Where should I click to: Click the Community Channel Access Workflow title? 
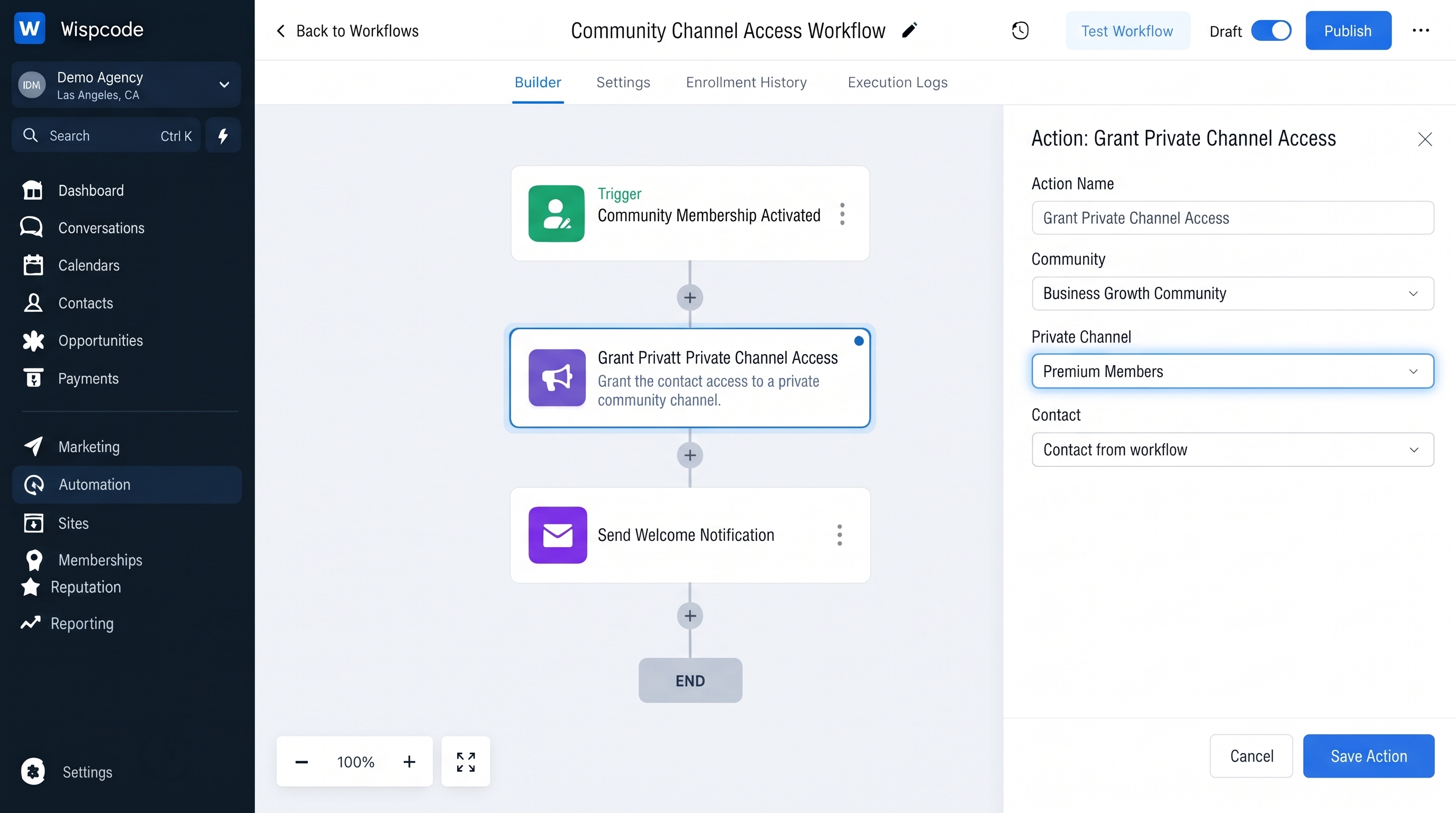728,31
